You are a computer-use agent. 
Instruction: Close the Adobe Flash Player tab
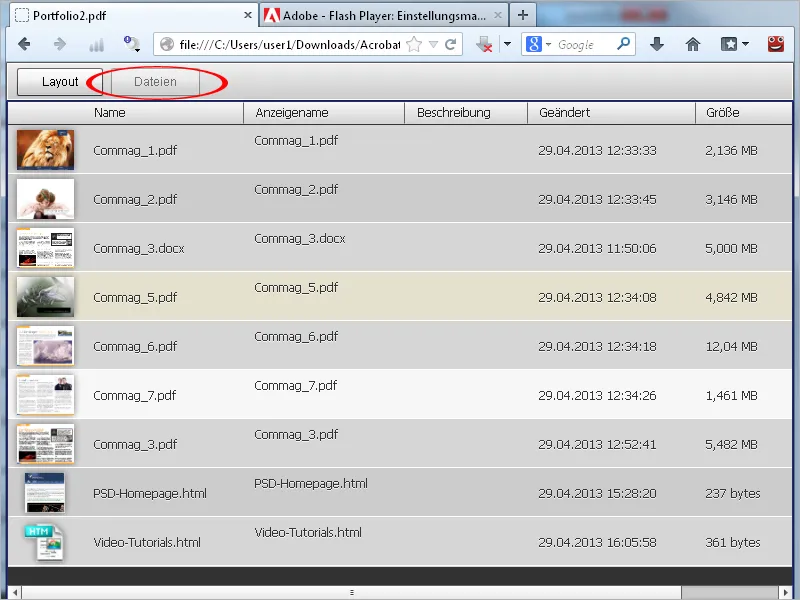(498, 15)
